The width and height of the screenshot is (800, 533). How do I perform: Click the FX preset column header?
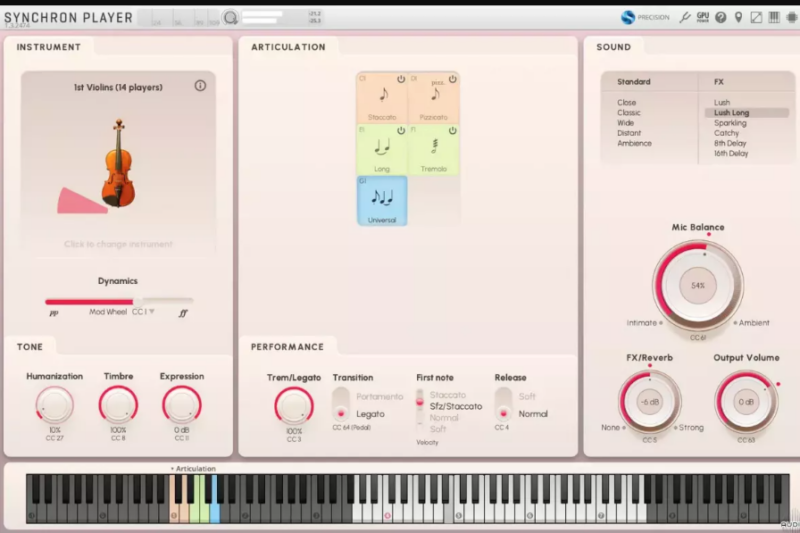coord(719,82)
